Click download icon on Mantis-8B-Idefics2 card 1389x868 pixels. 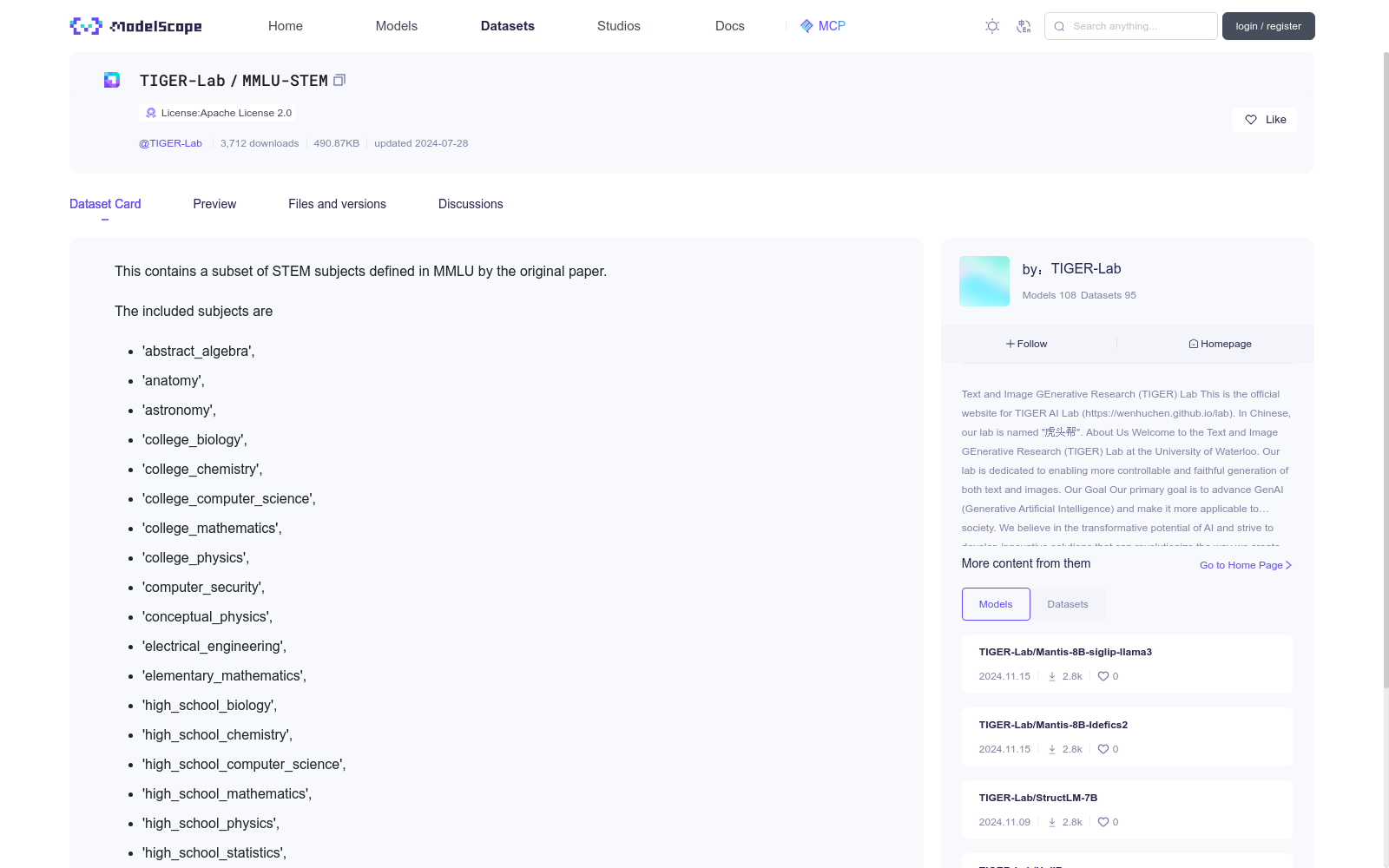(x=1052, y=749)
